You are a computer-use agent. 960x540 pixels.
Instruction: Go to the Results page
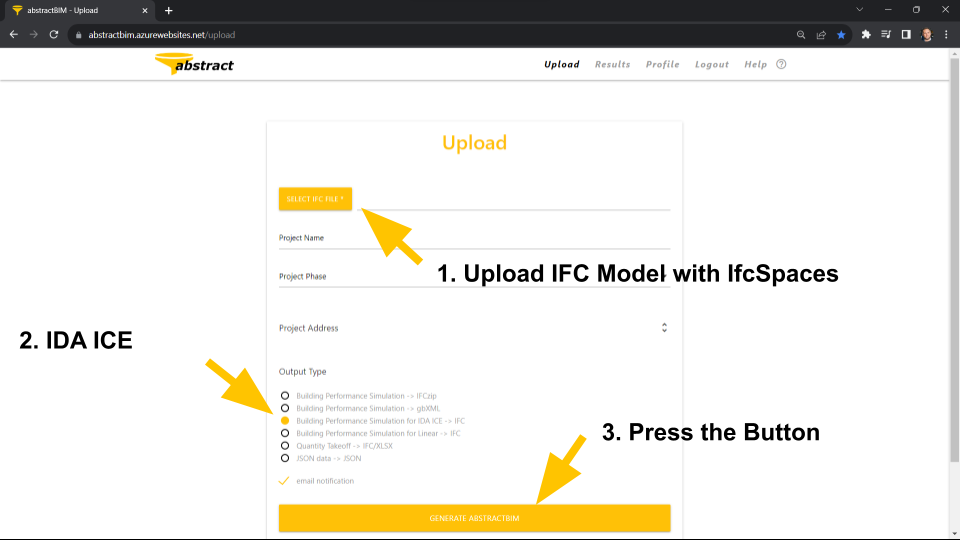coord(612,64)
